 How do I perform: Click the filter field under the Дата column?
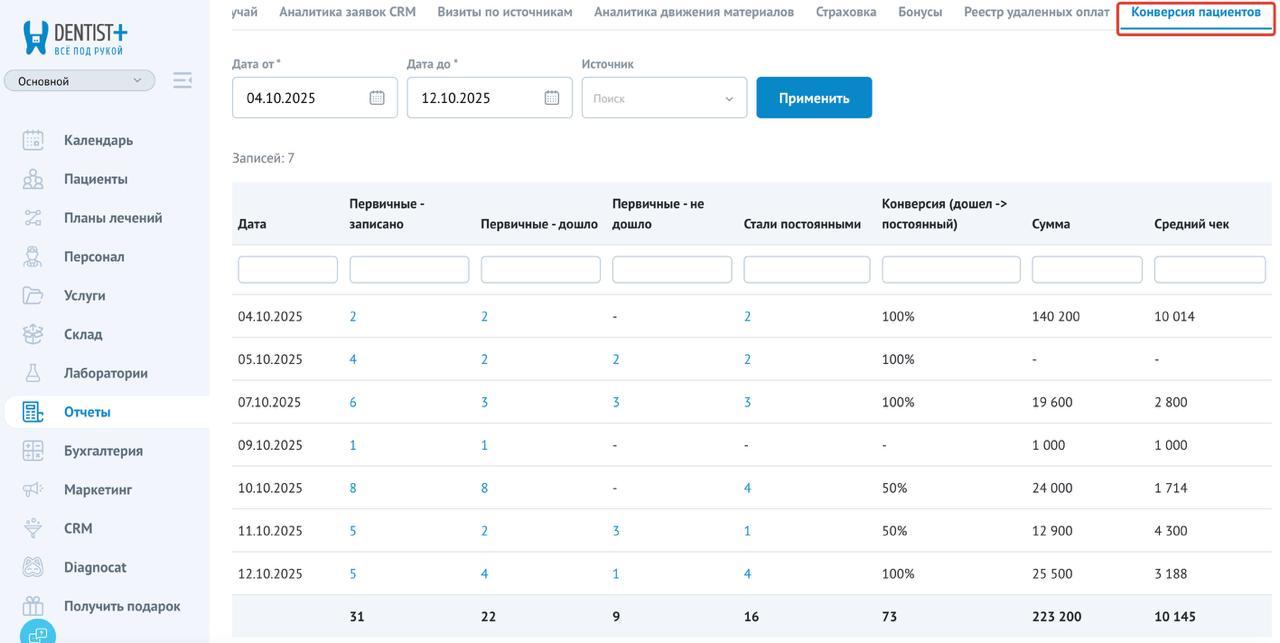point(288,268)
